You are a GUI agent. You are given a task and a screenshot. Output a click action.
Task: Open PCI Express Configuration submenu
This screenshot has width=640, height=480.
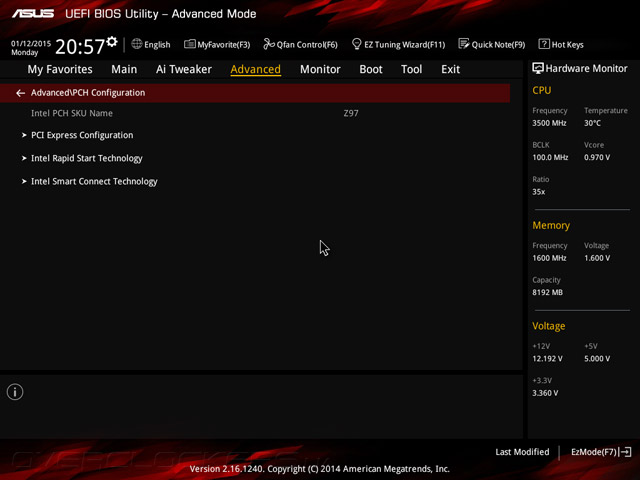[82, 135]
